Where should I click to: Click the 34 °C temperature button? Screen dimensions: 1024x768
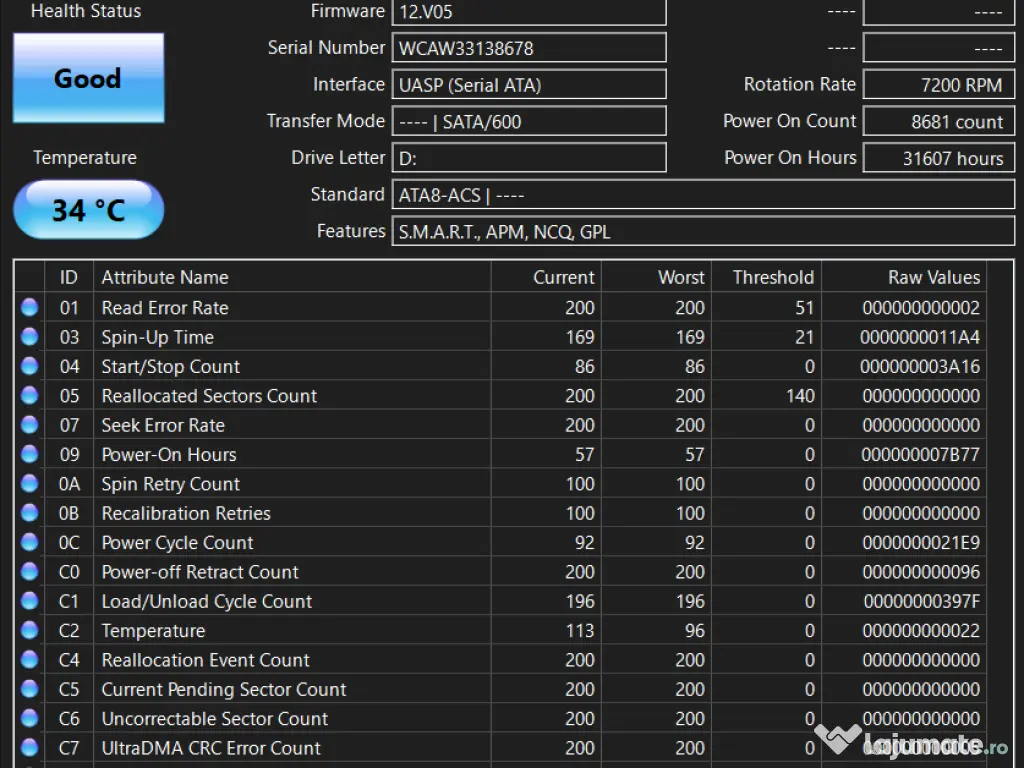tap(88, 210)
